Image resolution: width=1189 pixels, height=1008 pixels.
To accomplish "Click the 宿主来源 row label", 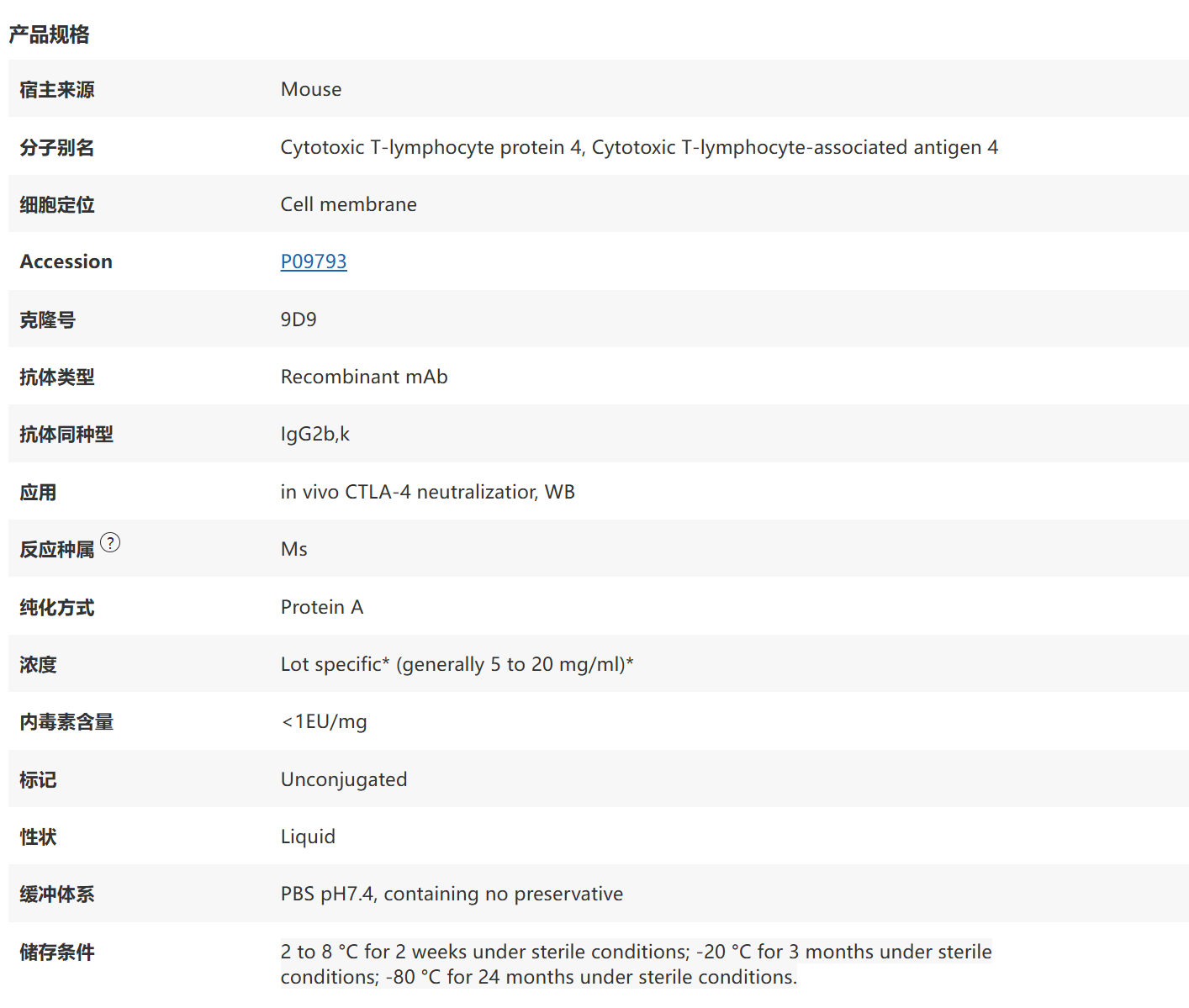I will click(57, 89).
